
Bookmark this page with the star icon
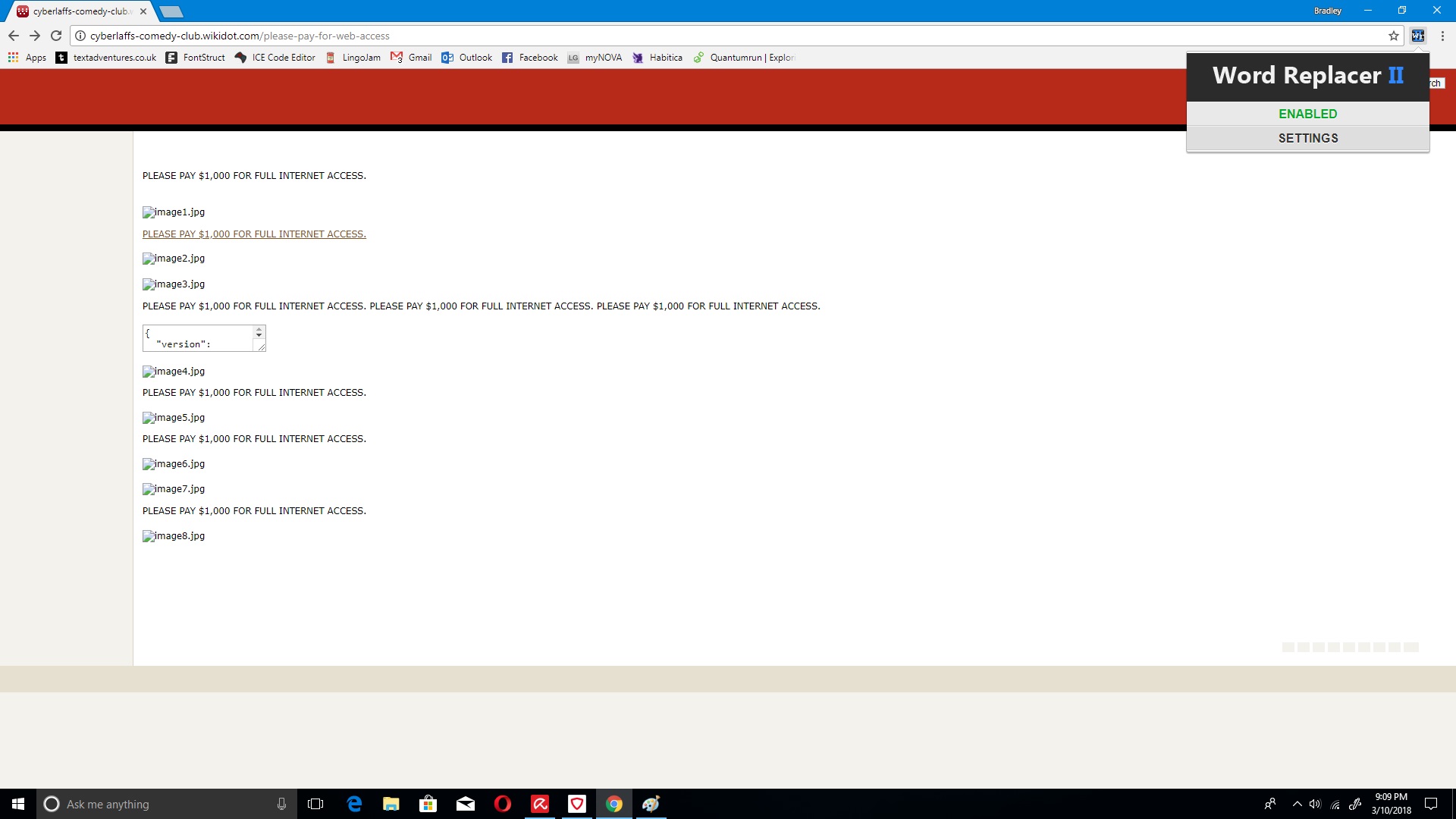pos(1393,36)
